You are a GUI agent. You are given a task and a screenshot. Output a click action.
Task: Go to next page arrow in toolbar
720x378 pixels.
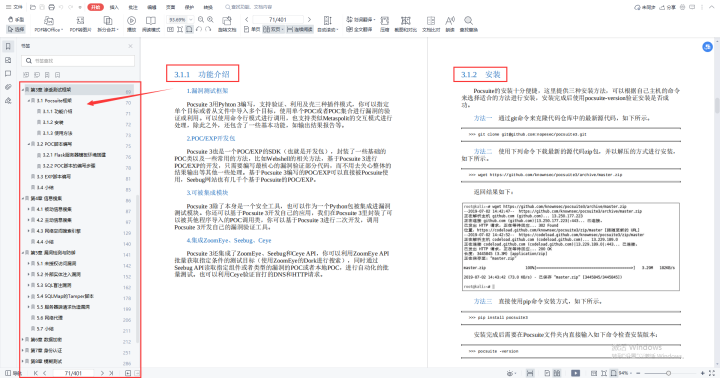[x=309, y=20]
